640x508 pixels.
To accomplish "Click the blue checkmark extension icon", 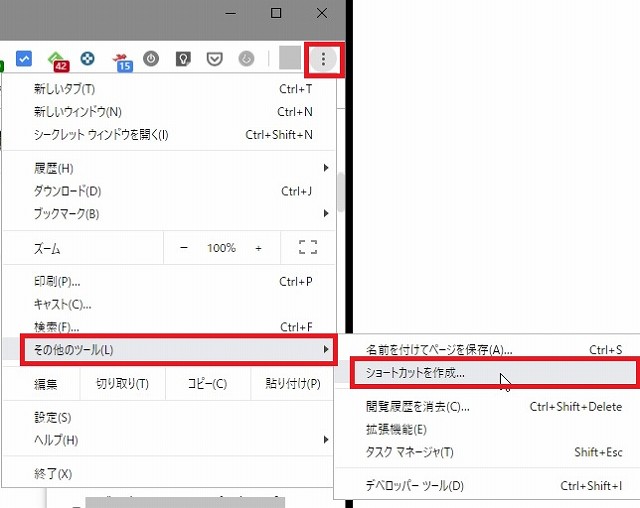I will 25,59.
